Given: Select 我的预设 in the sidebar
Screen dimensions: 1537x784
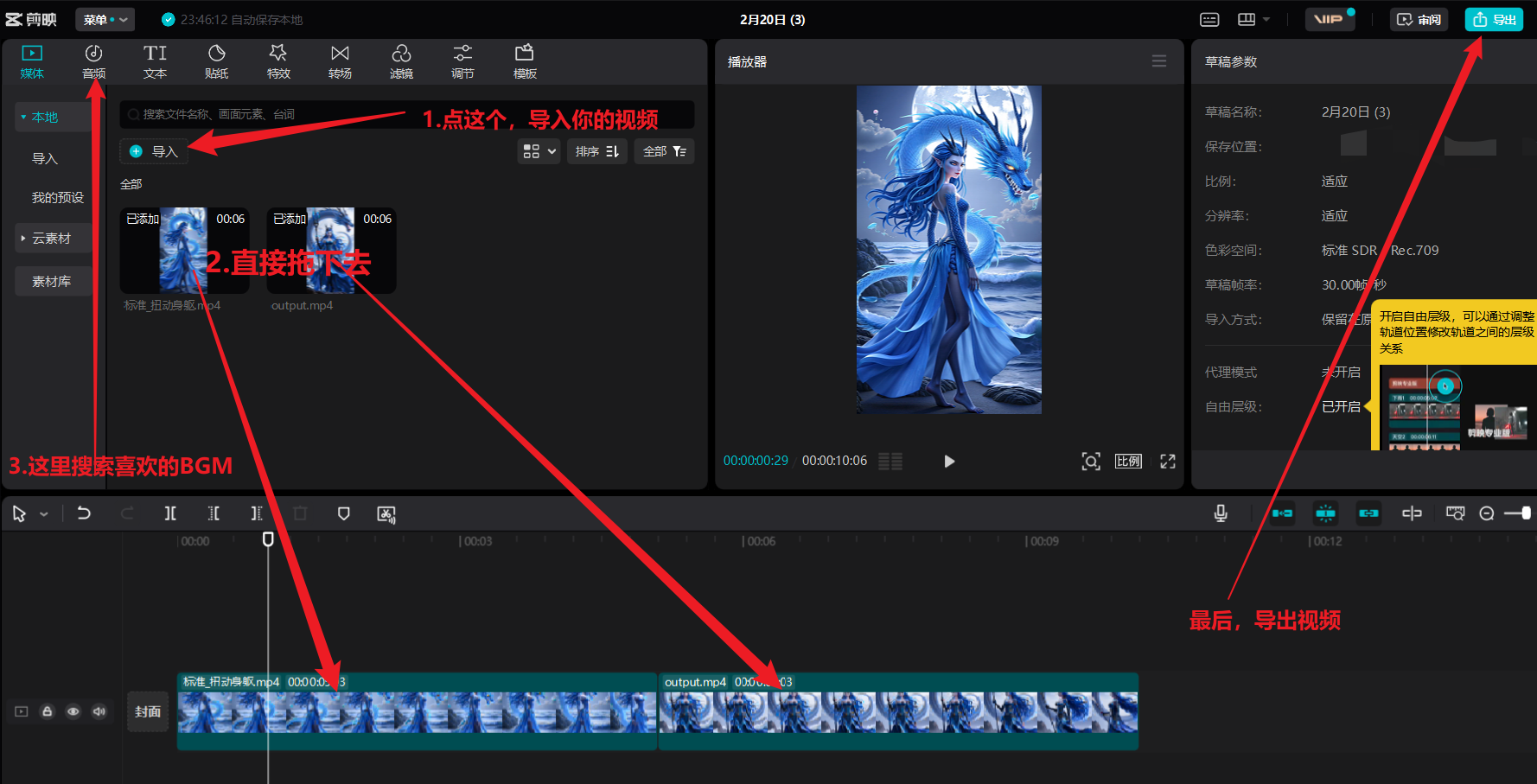Looking at the screenshot, I should pyautogui.click(x=58, y=197).
